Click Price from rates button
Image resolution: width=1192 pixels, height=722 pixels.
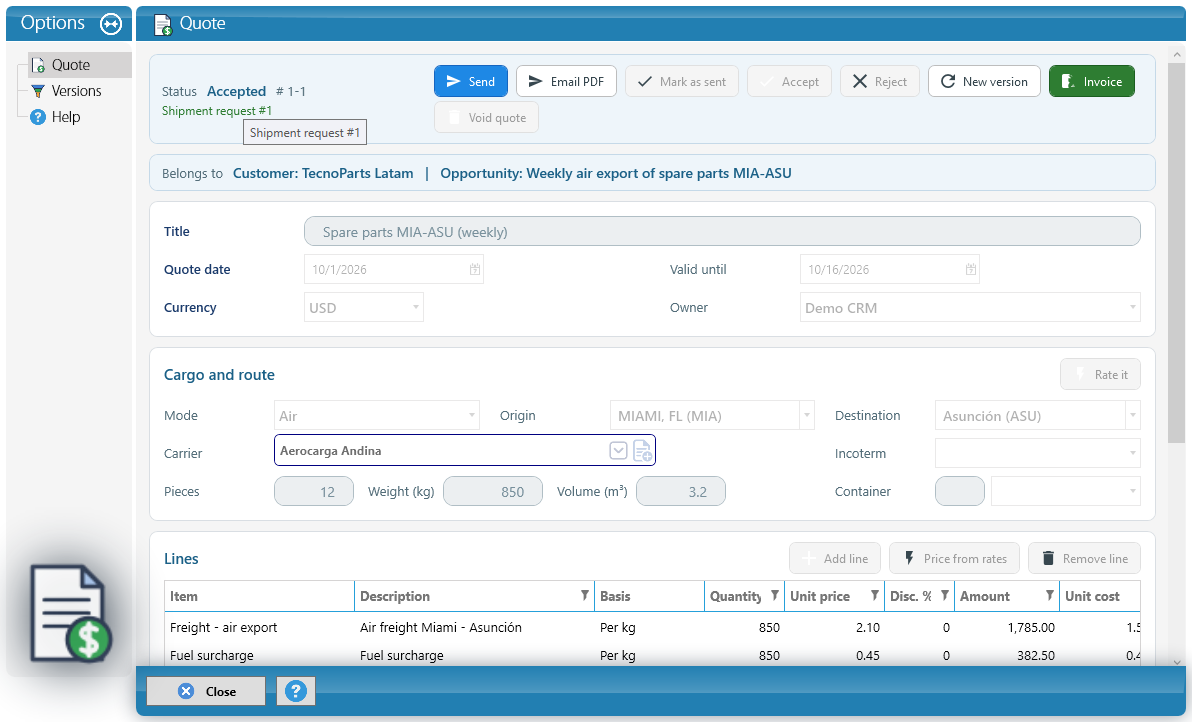[x=955, y=559]
